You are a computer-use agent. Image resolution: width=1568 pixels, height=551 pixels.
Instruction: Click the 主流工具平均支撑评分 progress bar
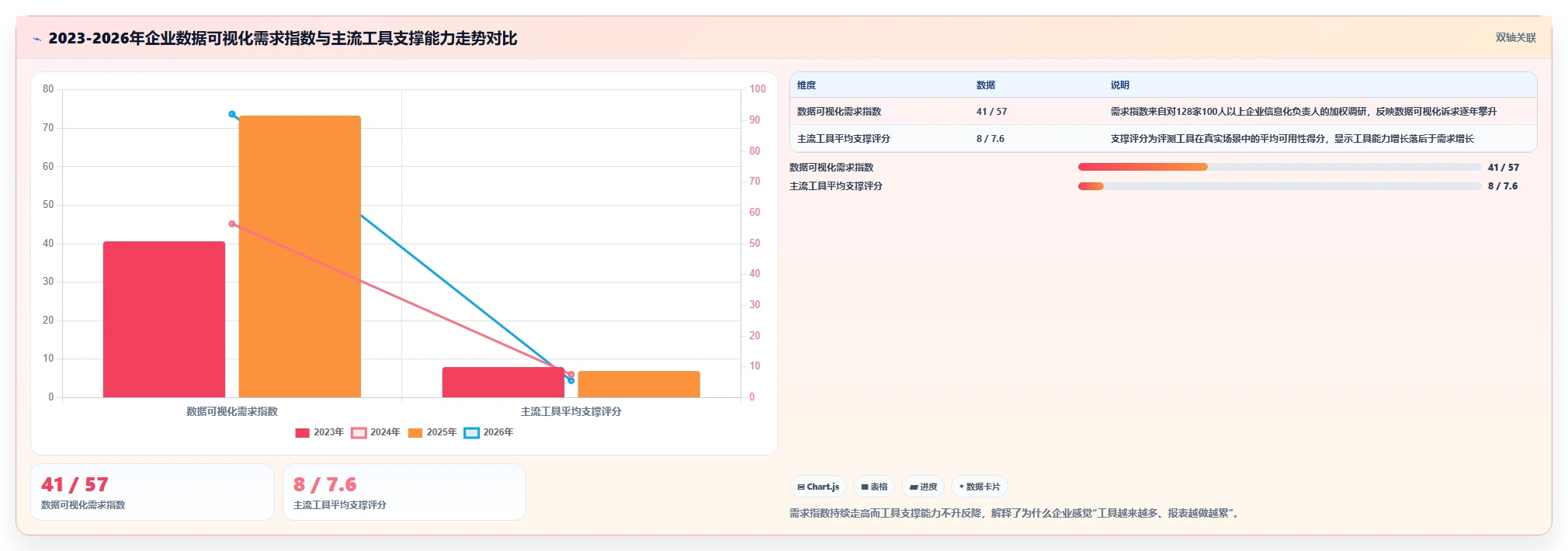(1279, 185)
